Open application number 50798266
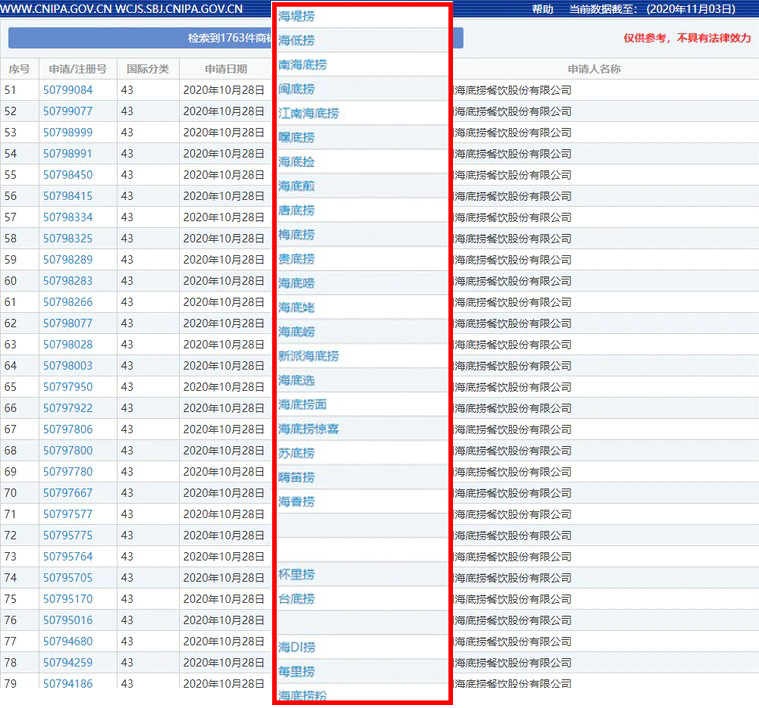759x708 pixels. pyautogui.click(x=68, y=302)
